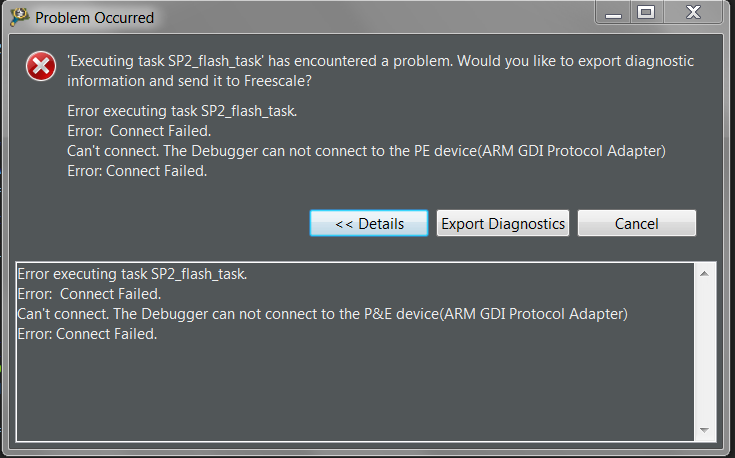Click the last "Connect Failed" line in details
The height and width of the screenshot is (458, 735).
point(87,334)
